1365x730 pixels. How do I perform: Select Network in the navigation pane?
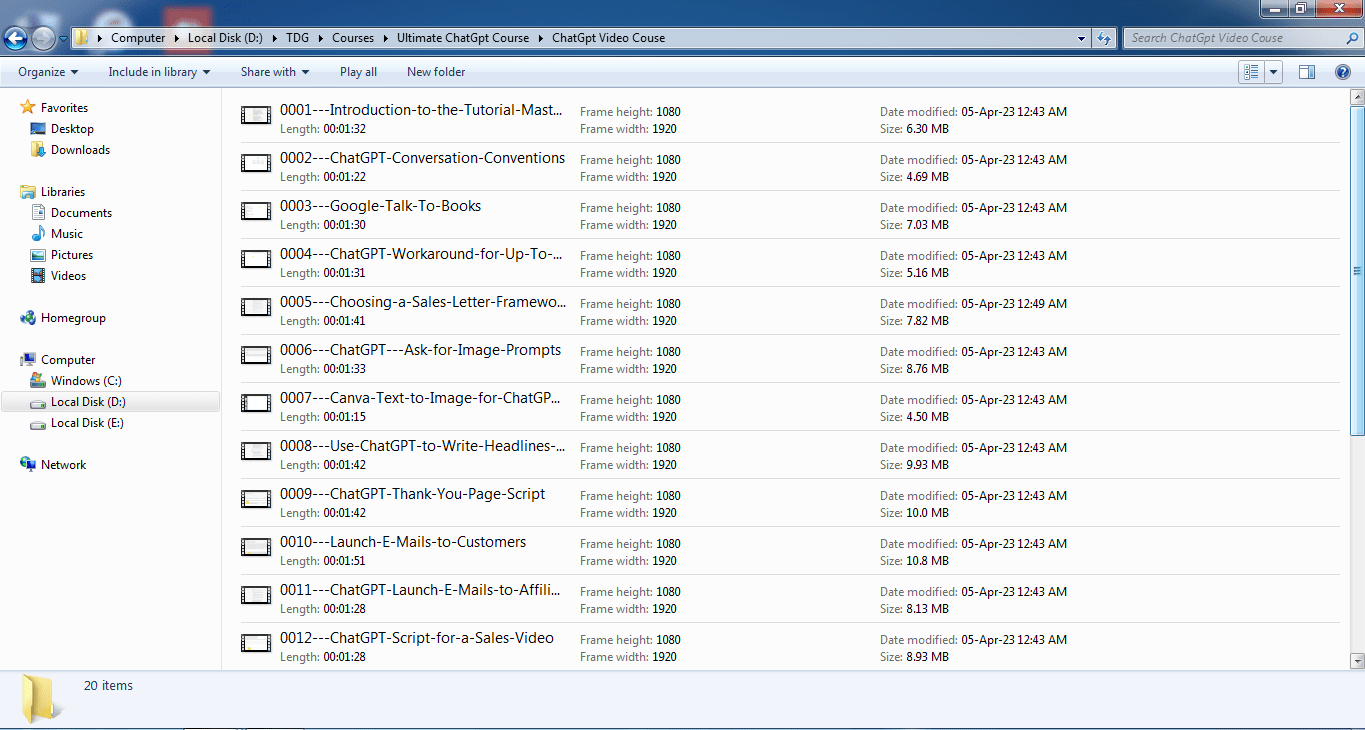click(x=63, y=465)
